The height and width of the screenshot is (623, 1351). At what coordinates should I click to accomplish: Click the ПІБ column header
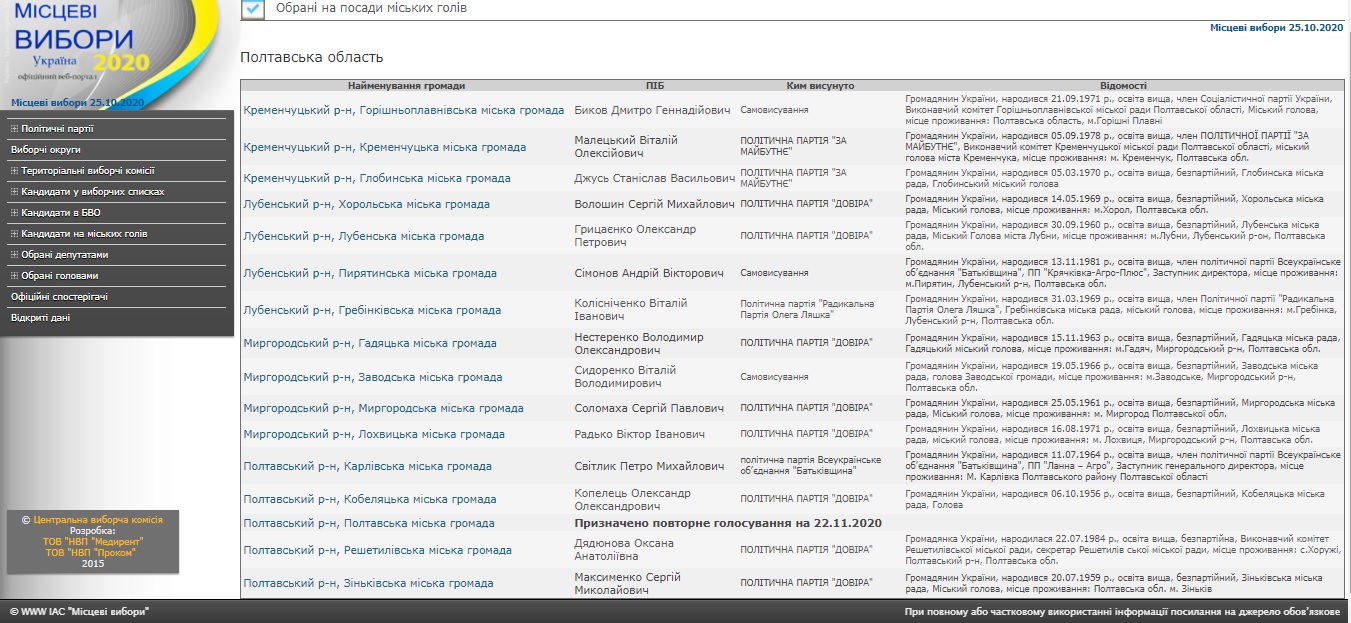tap(655, 86)
